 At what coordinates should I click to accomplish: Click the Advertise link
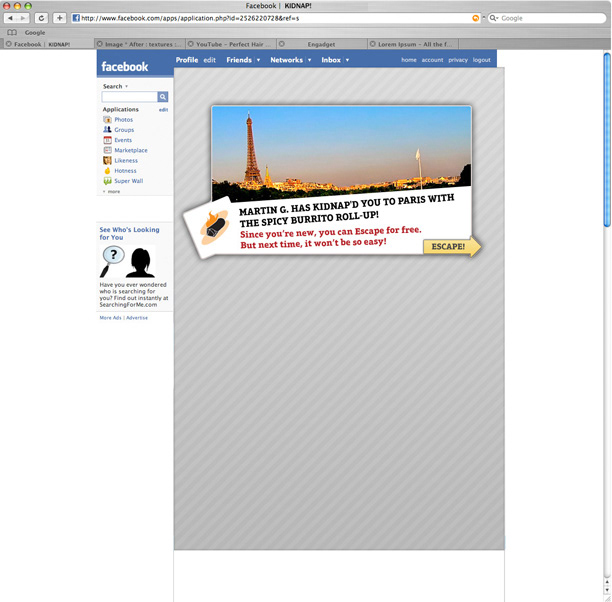click(x=137, y=318)
